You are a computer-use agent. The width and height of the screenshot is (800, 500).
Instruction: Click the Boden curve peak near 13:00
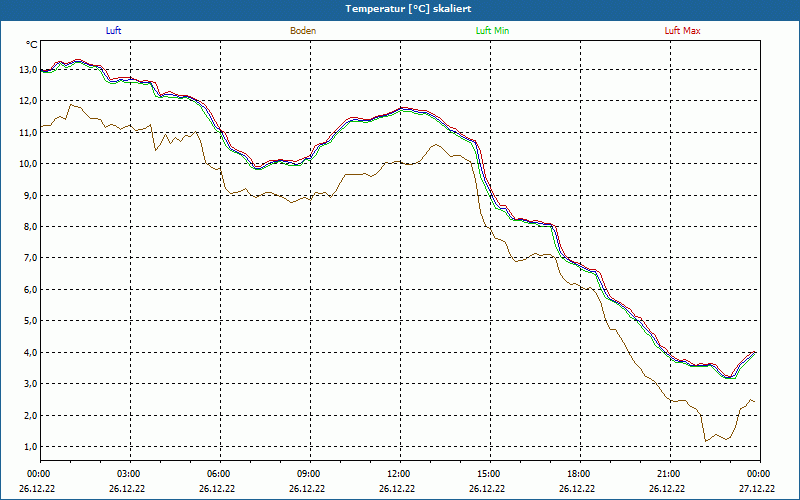(x=435, y=144)
